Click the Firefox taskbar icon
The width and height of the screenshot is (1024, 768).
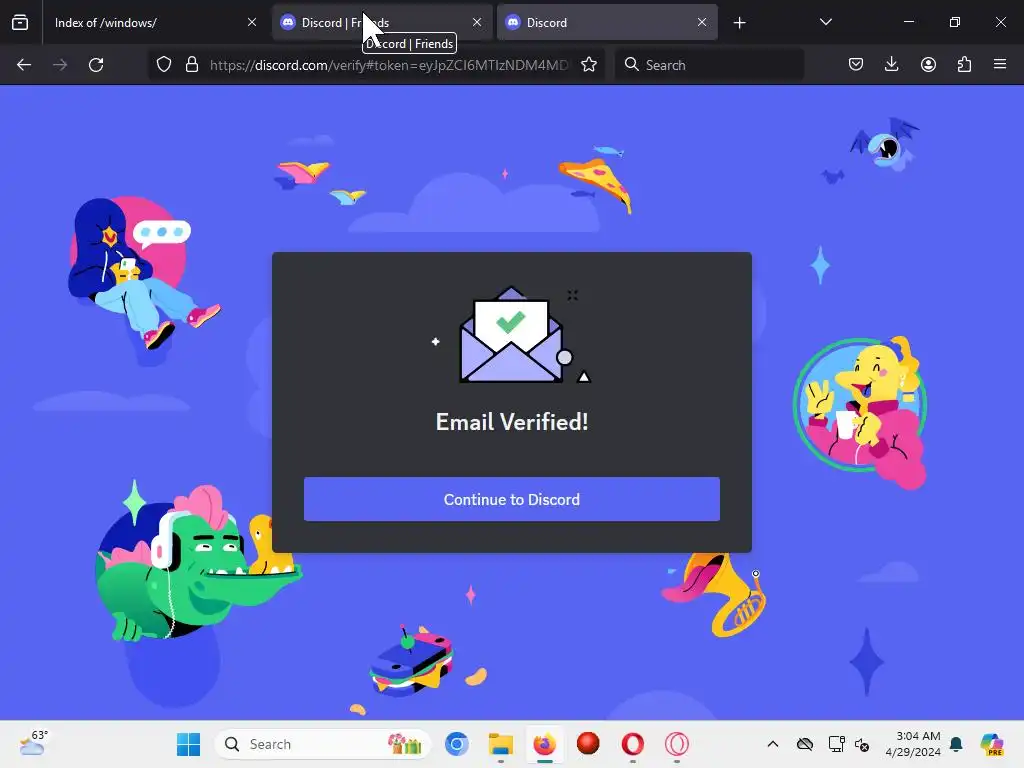tap(545, 744)
